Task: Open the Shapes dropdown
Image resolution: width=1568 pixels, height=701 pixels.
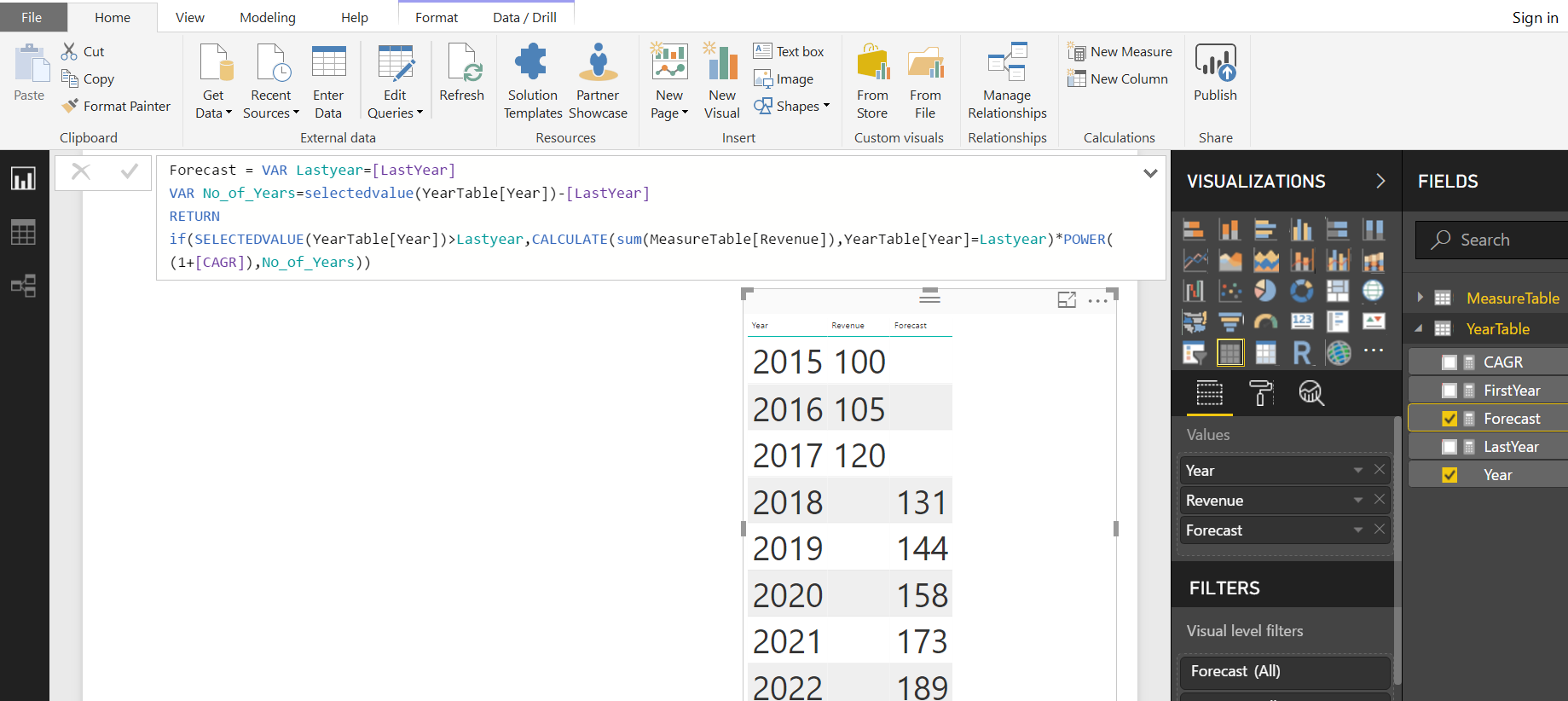Action: pos(791,106)
